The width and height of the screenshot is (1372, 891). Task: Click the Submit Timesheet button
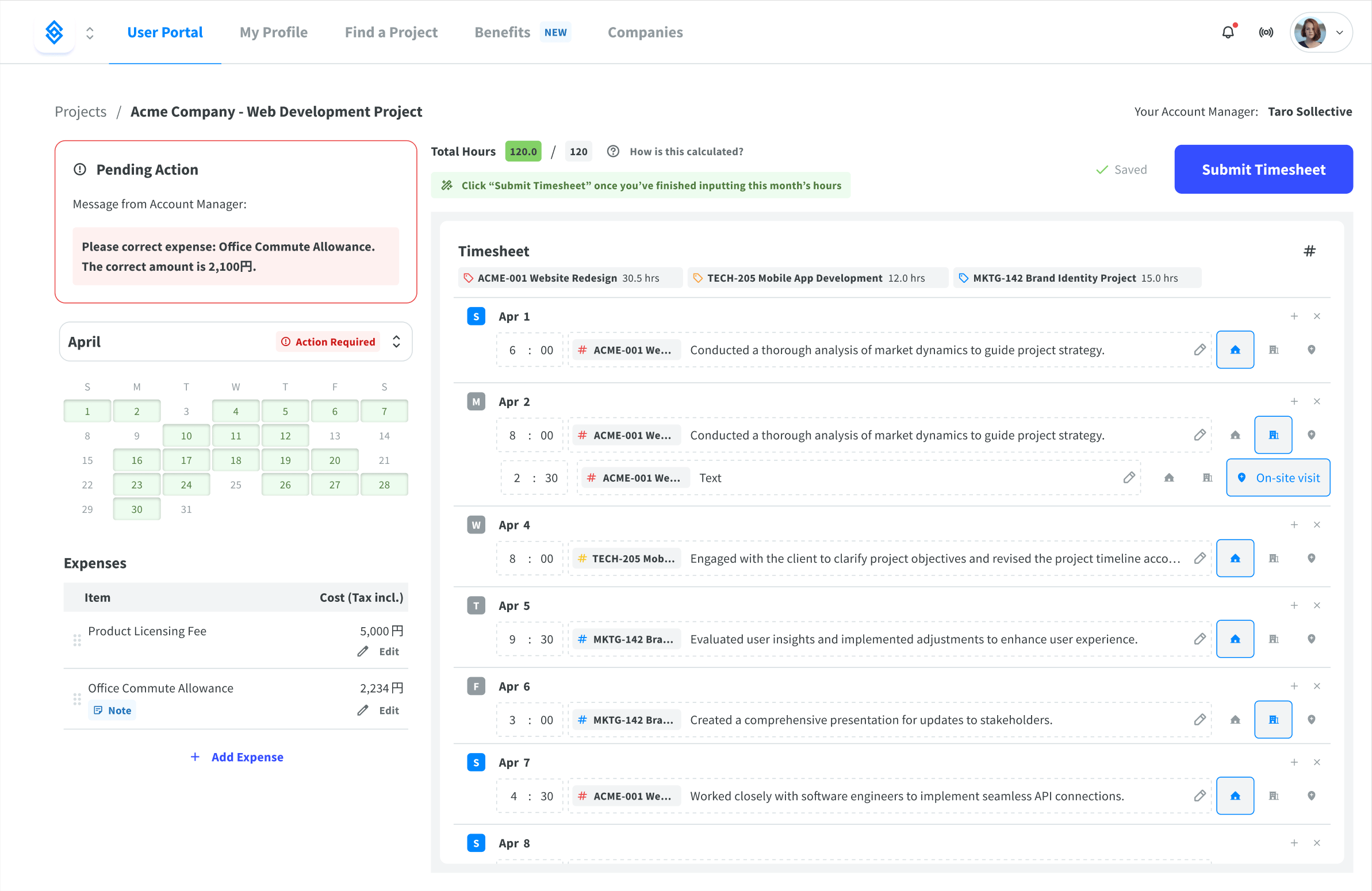tap(1263, 169)
